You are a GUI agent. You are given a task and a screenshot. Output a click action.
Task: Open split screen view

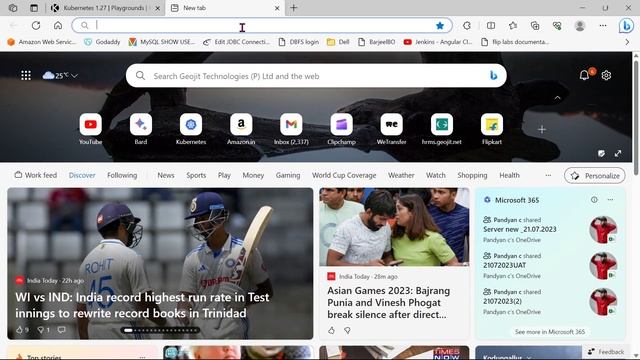[x=491, y=26]
